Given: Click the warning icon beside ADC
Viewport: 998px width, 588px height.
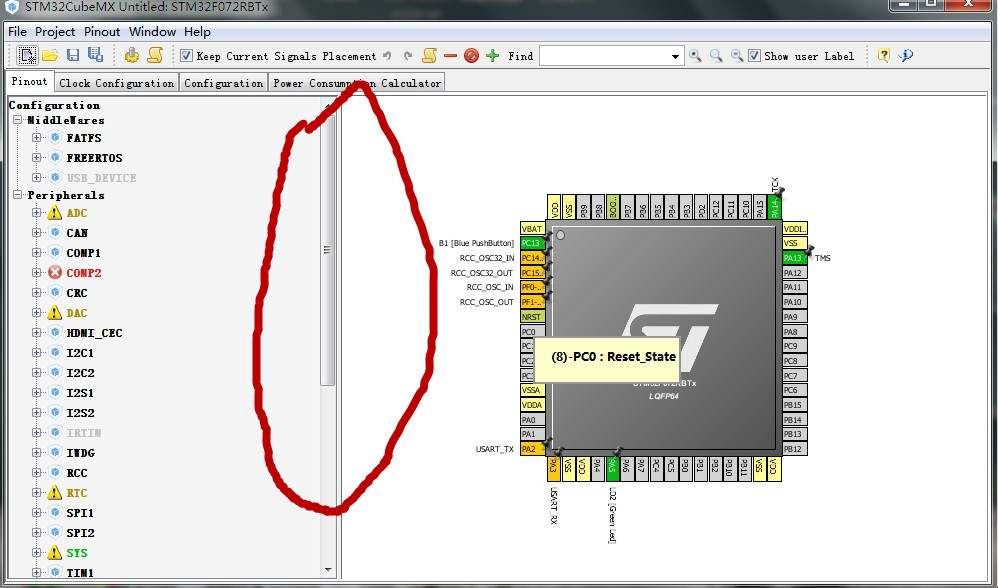Looking at the screenshot, I should pos(55,213).
